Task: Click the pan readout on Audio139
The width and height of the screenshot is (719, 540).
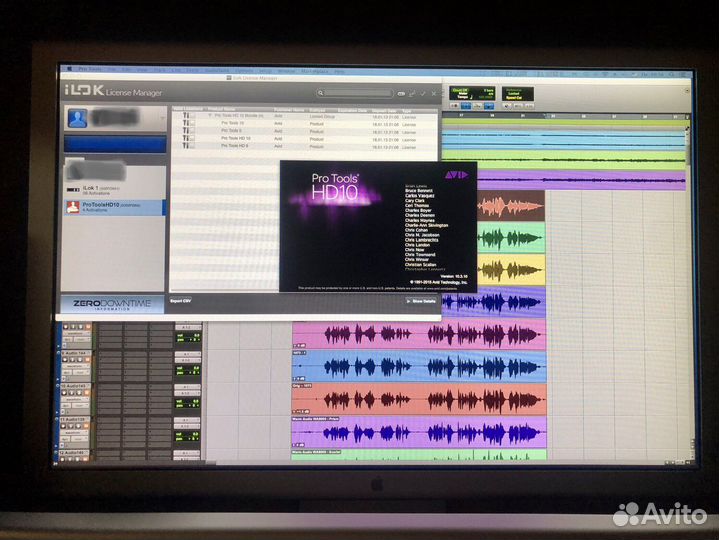Action: [187, 439]
